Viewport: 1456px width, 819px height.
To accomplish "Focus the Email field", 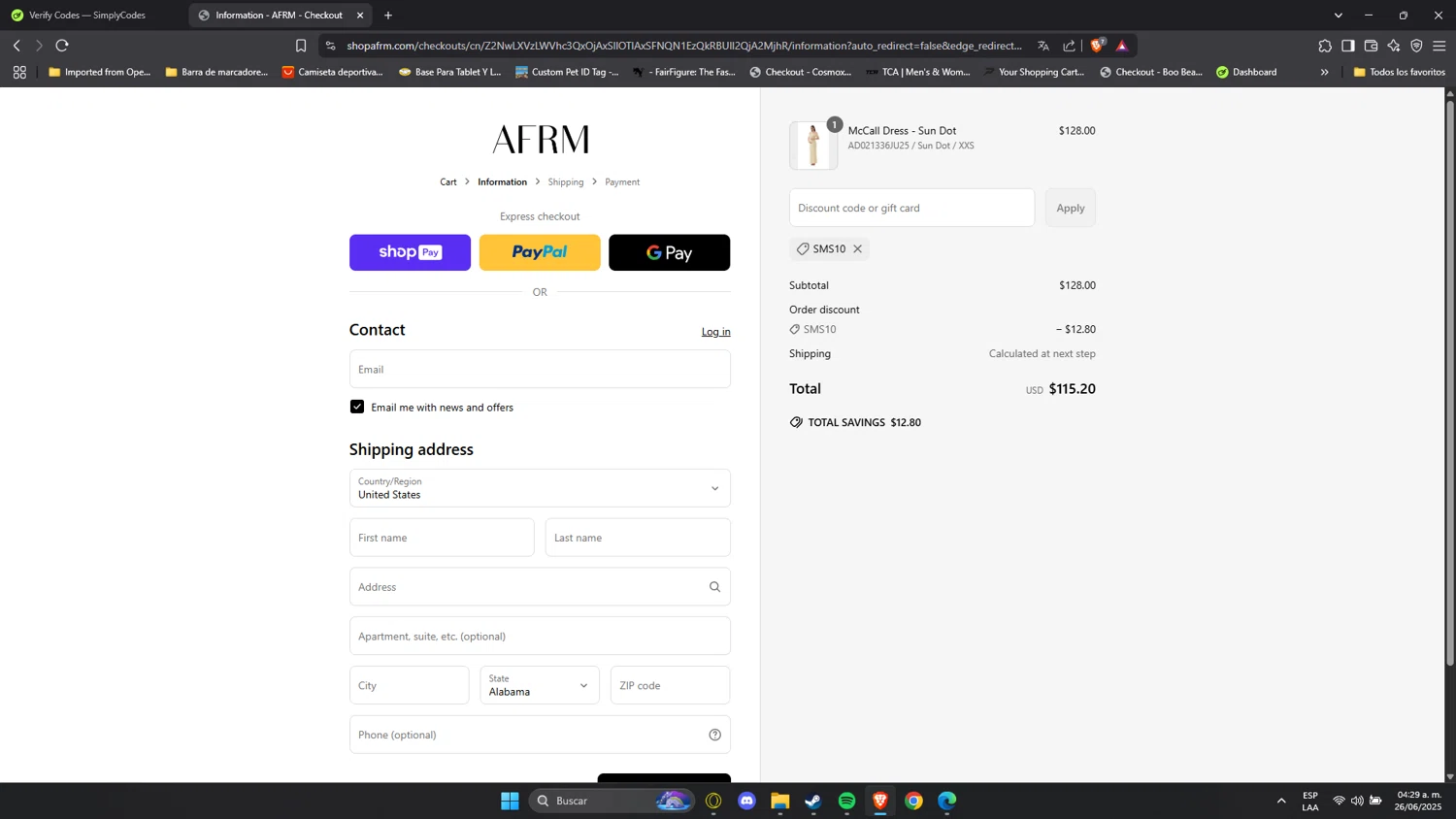I will point(540,369).
